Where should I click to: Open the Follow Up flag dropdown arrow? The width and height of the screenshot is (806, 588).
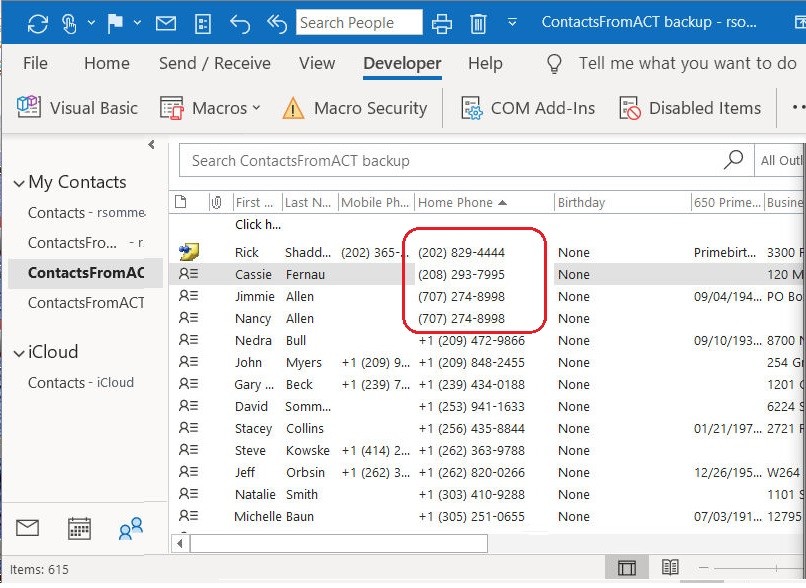(x=137, y=23)
